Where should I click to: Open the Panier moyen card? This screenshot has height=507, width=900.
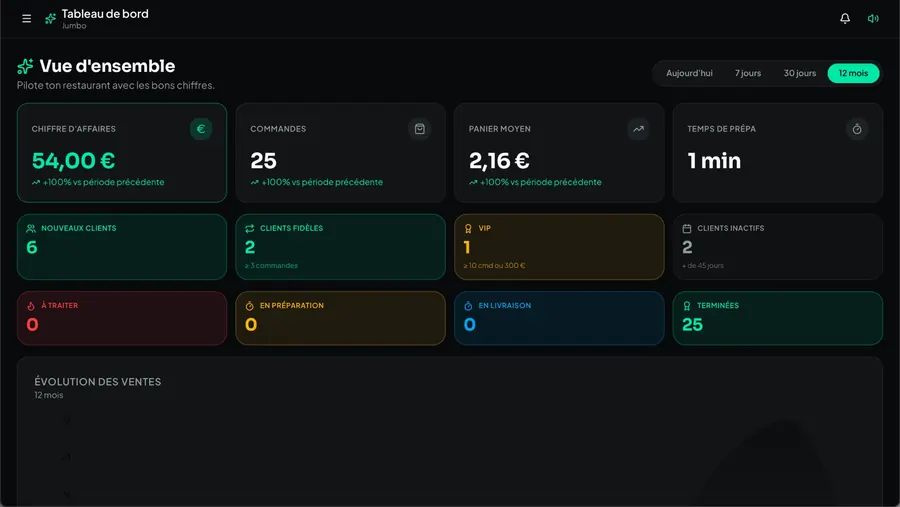pos(559,153)
